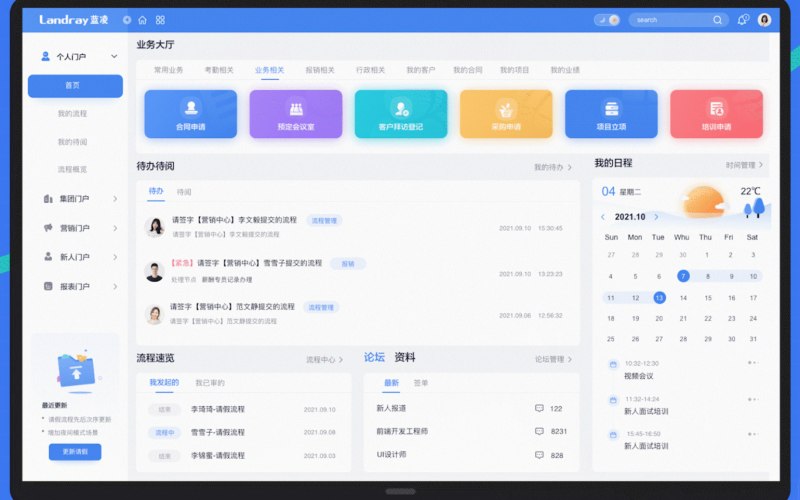Open the 培训申请 card
Viewport: 800px width, 500px height.
coord(716,114)
